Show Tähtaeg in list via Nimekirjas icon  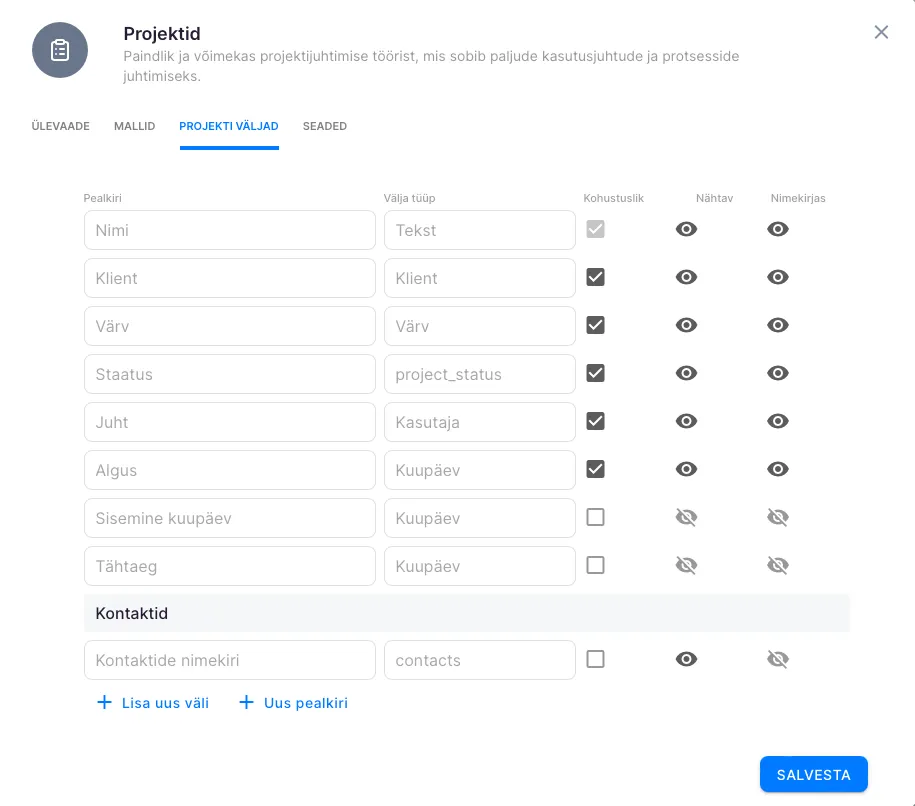click(x=778, y=565)
